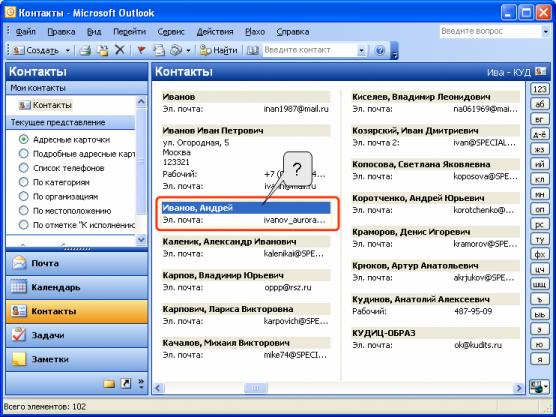Jump to contacts index 123
The image size is (556, 417).
(x=540, y=89)
